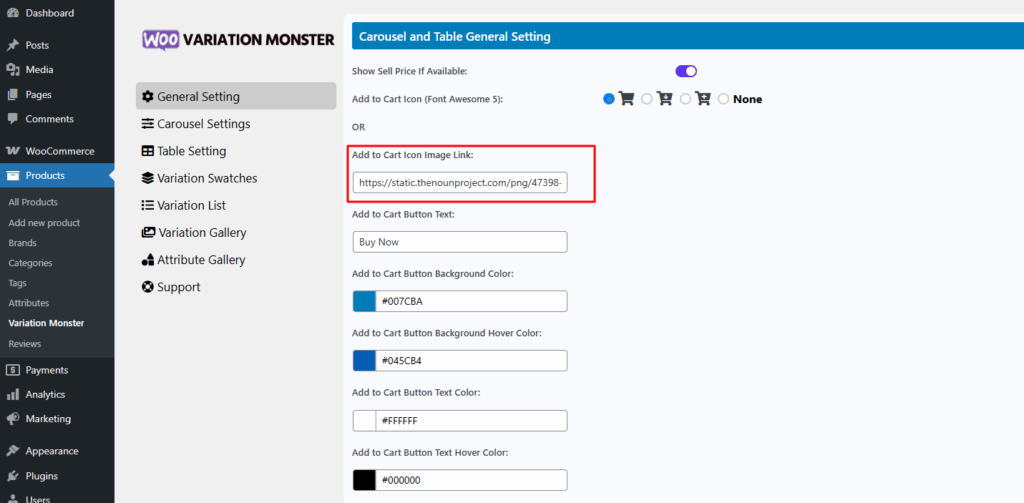Image resolution: width=1024 pixels, height=503 pixels.
Task: Click the Support lifebuoy icon
Action: tap(148, 287)
